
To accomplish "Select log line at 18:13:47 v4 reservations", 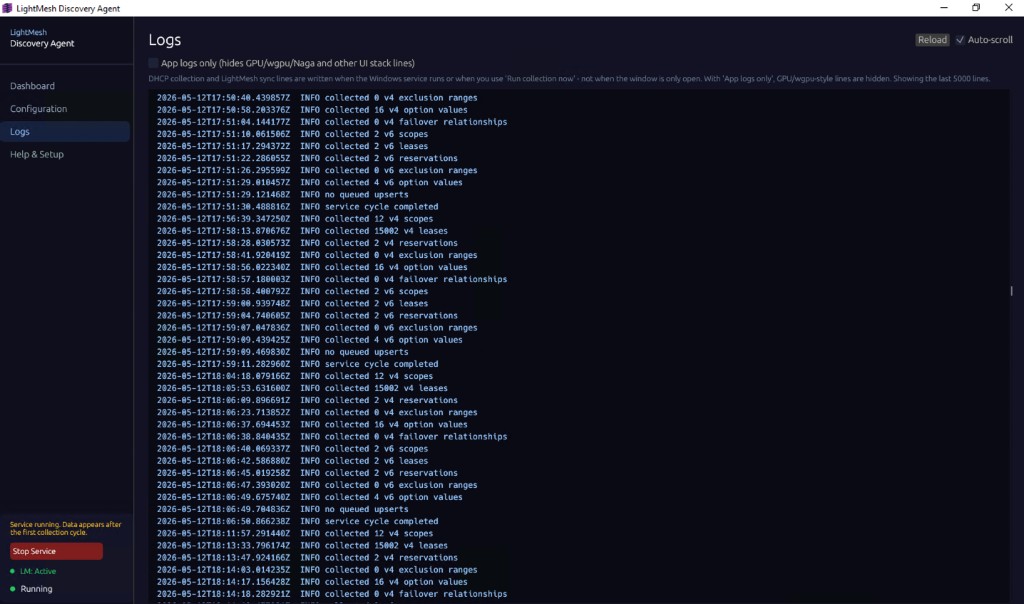I will 307,558.
